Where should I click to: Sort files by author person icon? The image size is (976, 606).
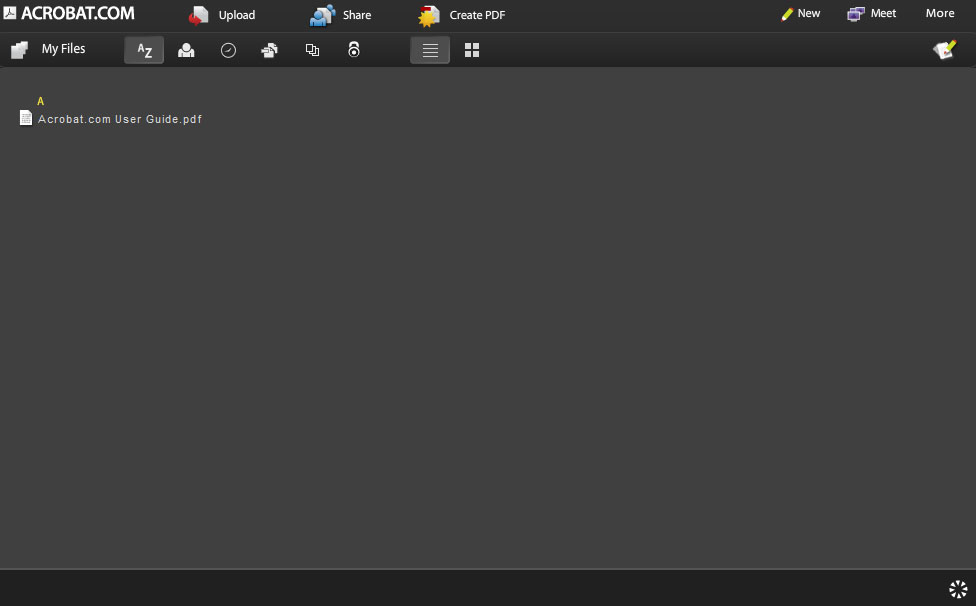point(186,50)
